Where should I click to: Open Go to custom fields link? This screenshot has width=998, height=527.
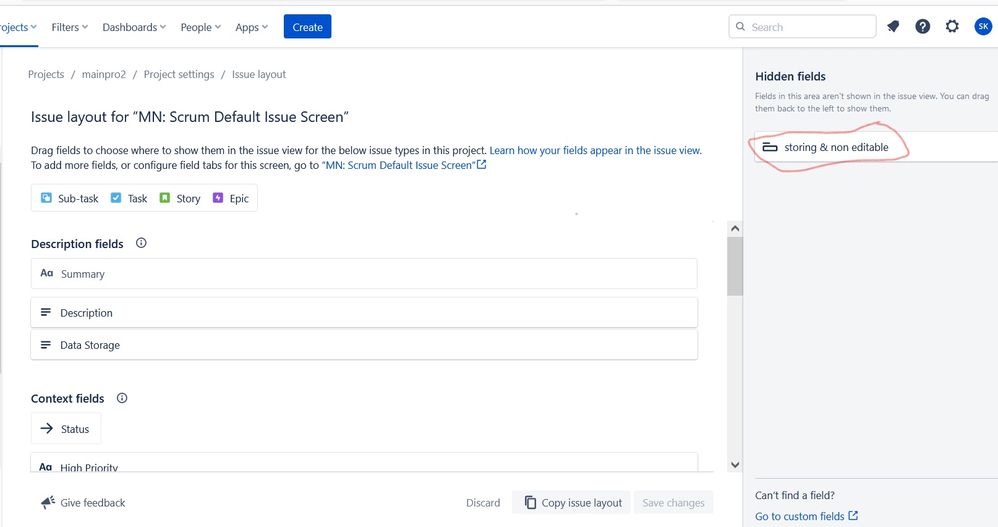click(x=799, y=516)
